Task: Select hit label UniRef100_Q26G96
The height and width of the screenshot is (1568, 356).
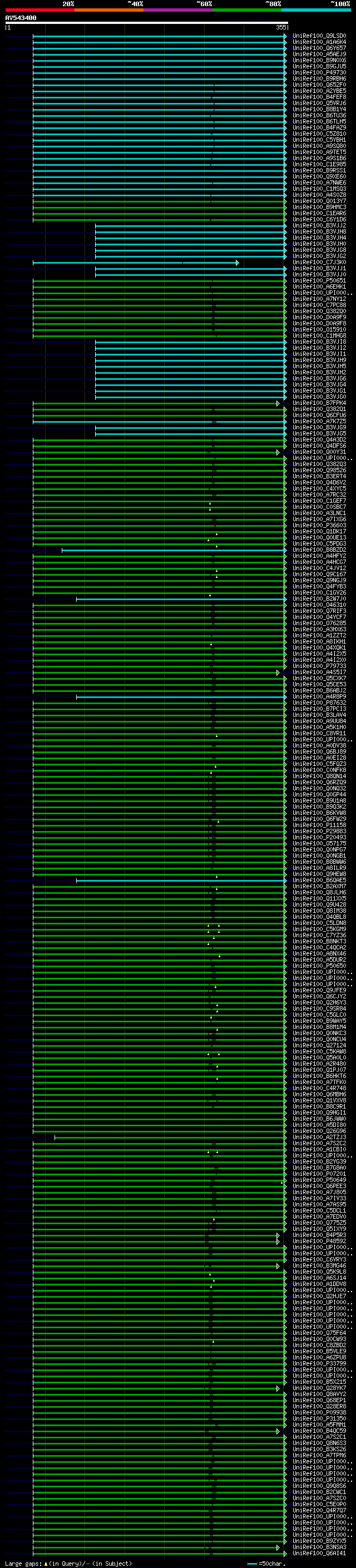Action: click(x=319, y=1131)
